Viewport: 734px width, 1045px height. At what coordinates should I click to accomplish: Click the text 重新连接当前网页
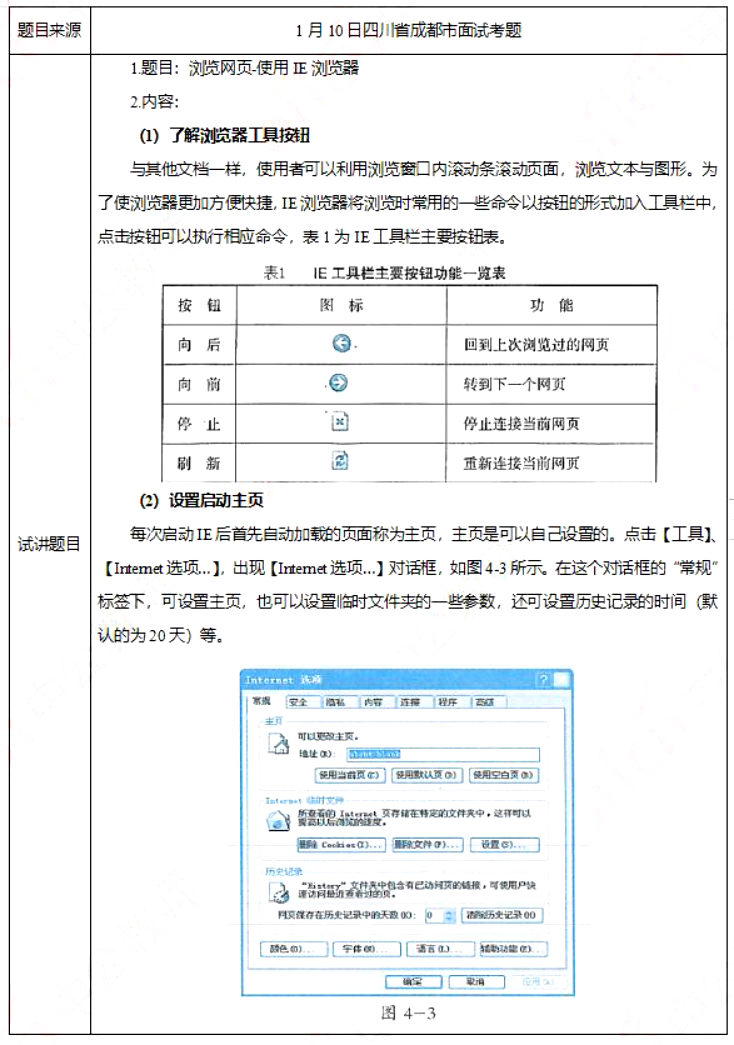[521, 463]
